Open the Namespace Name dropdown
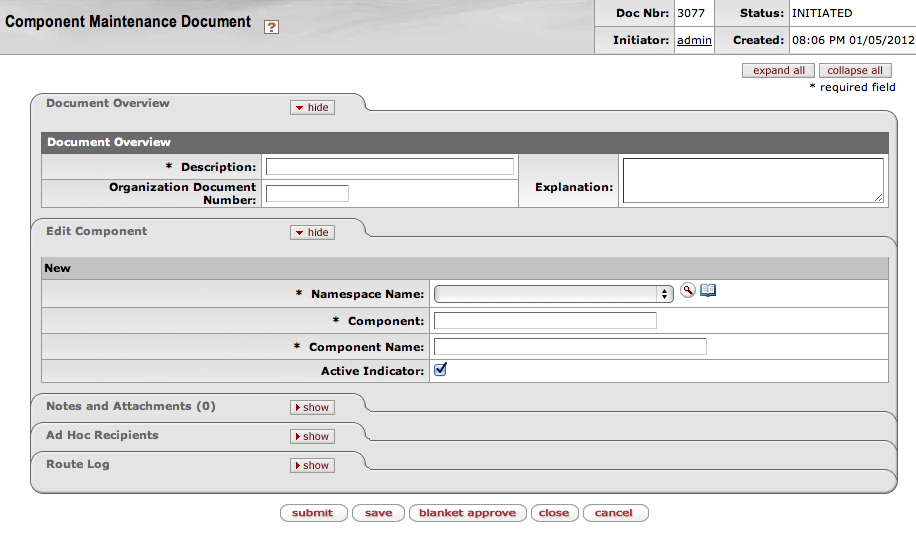This screenshot has height=553, width=916. pyautogui.click(x=553, y=294)
